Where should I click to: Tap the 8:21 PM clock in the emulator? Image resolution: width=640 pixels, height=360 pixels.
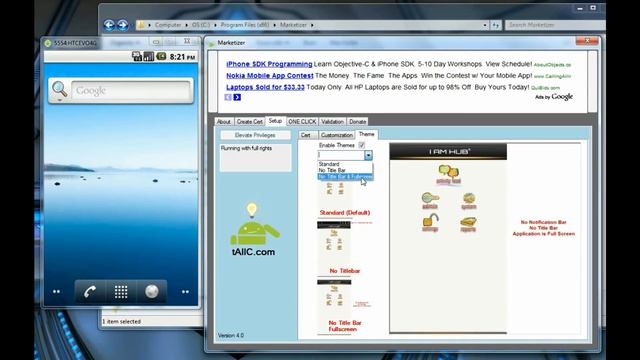point(182,57)
